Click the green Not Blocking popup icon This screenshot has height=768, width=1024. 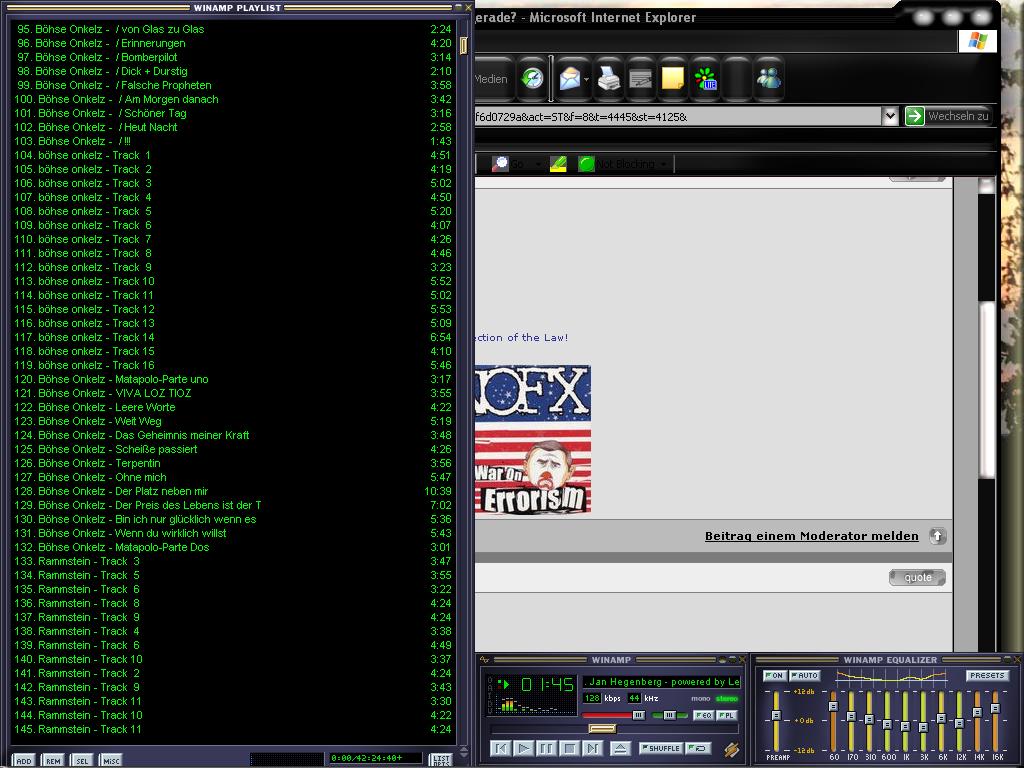[x=586, y=164]
